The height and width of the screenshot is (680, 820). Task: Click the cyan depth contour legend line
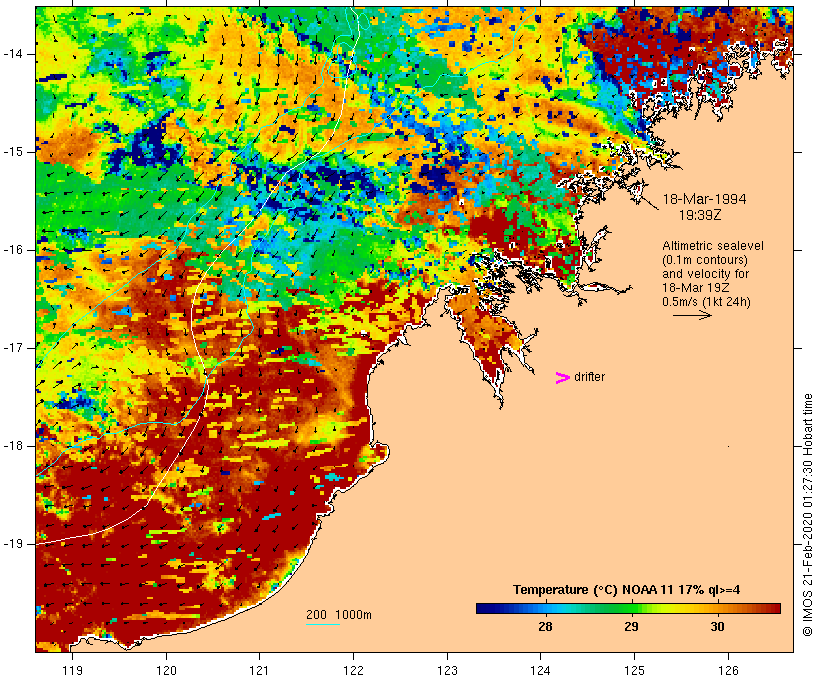tap(322, 625)
